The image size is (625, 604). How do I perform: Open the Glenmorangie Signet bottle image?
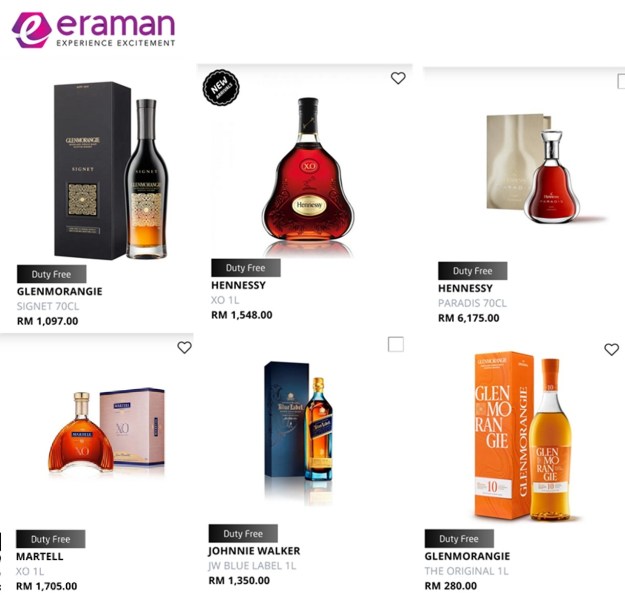[x=112, y=171]
